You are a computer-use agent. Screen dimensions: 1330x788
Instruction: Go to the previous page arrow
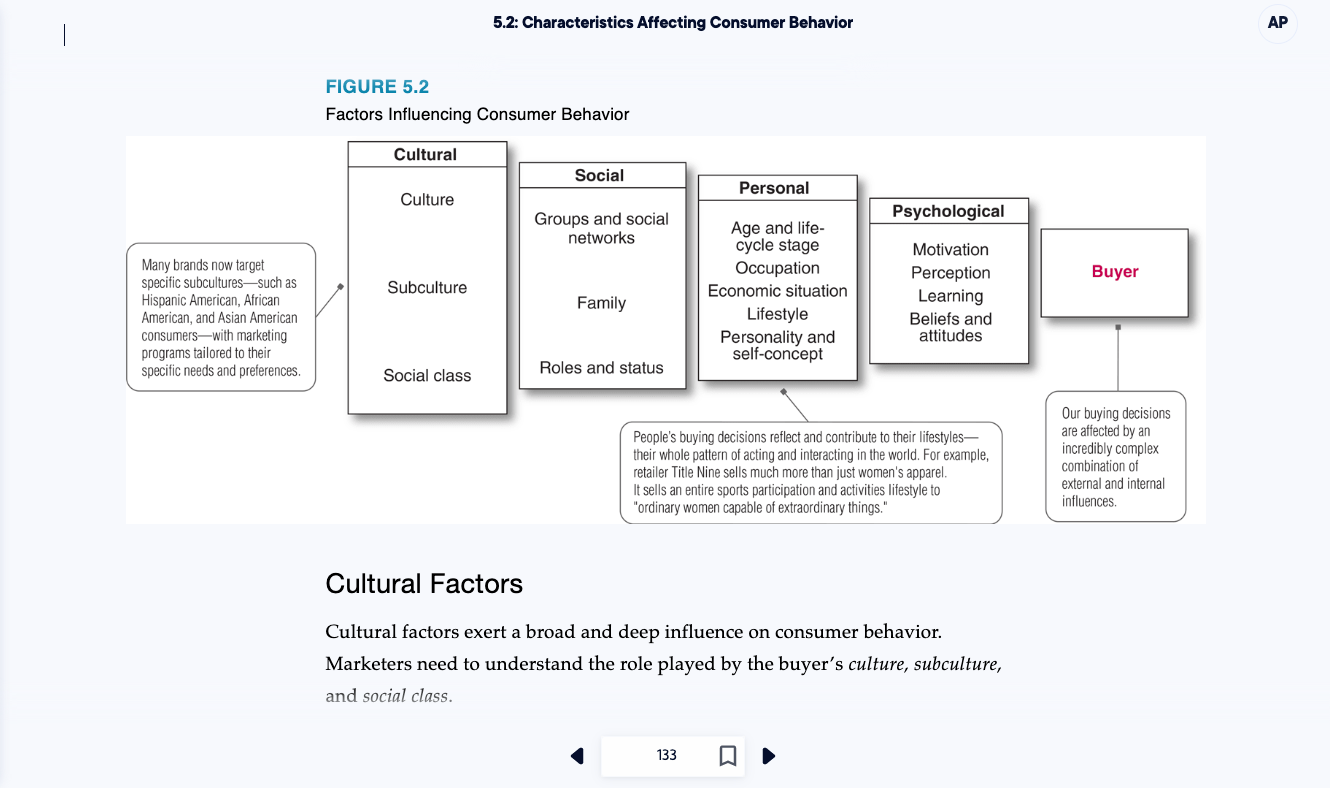click(x=577, y=755)
